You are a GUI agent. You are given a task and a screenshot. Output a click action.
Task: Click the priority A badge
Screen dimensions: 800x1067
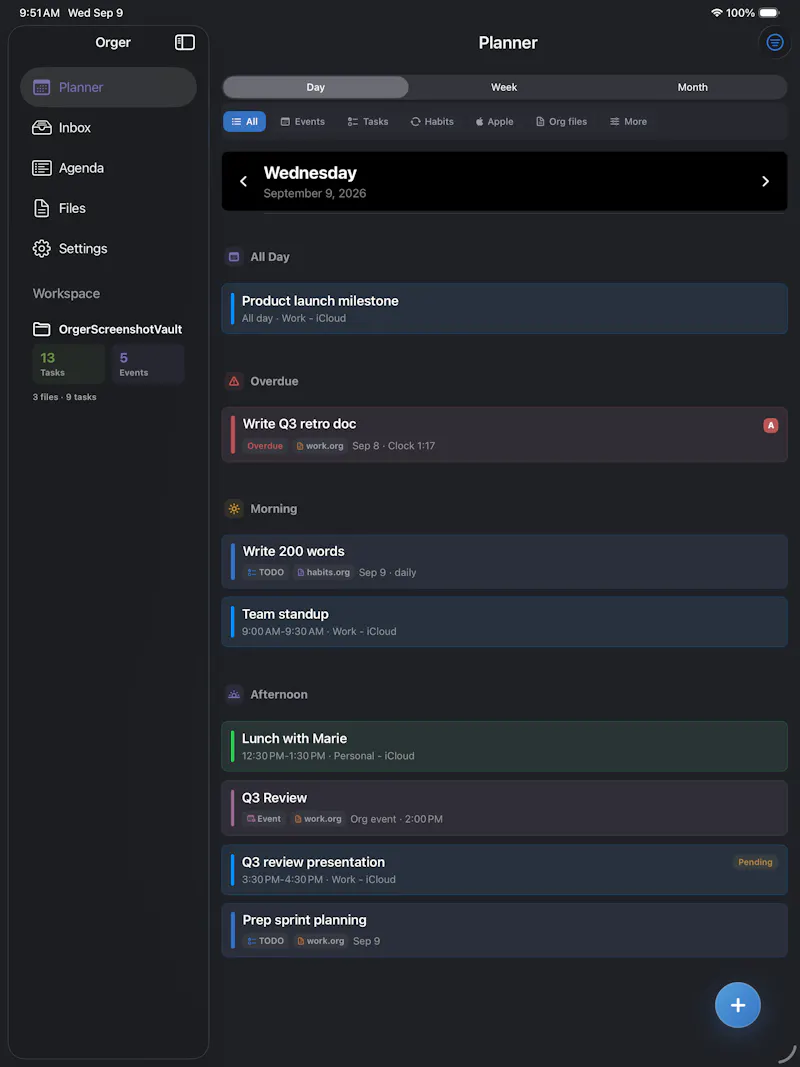click(770, 425)
